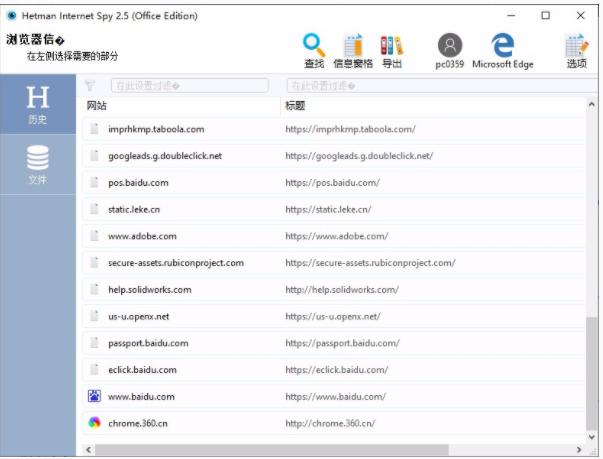Open the 信息窗格 info pane
This screenshot has height=459, width=603.
click(x=352, y=46)
